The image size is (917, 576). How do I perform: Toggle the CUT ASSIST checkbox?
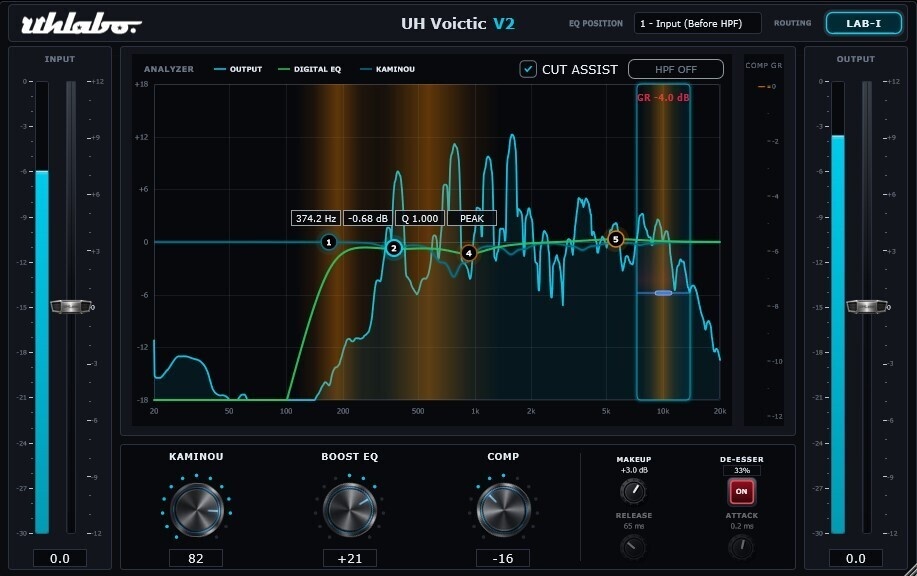(x=528, y=69)
